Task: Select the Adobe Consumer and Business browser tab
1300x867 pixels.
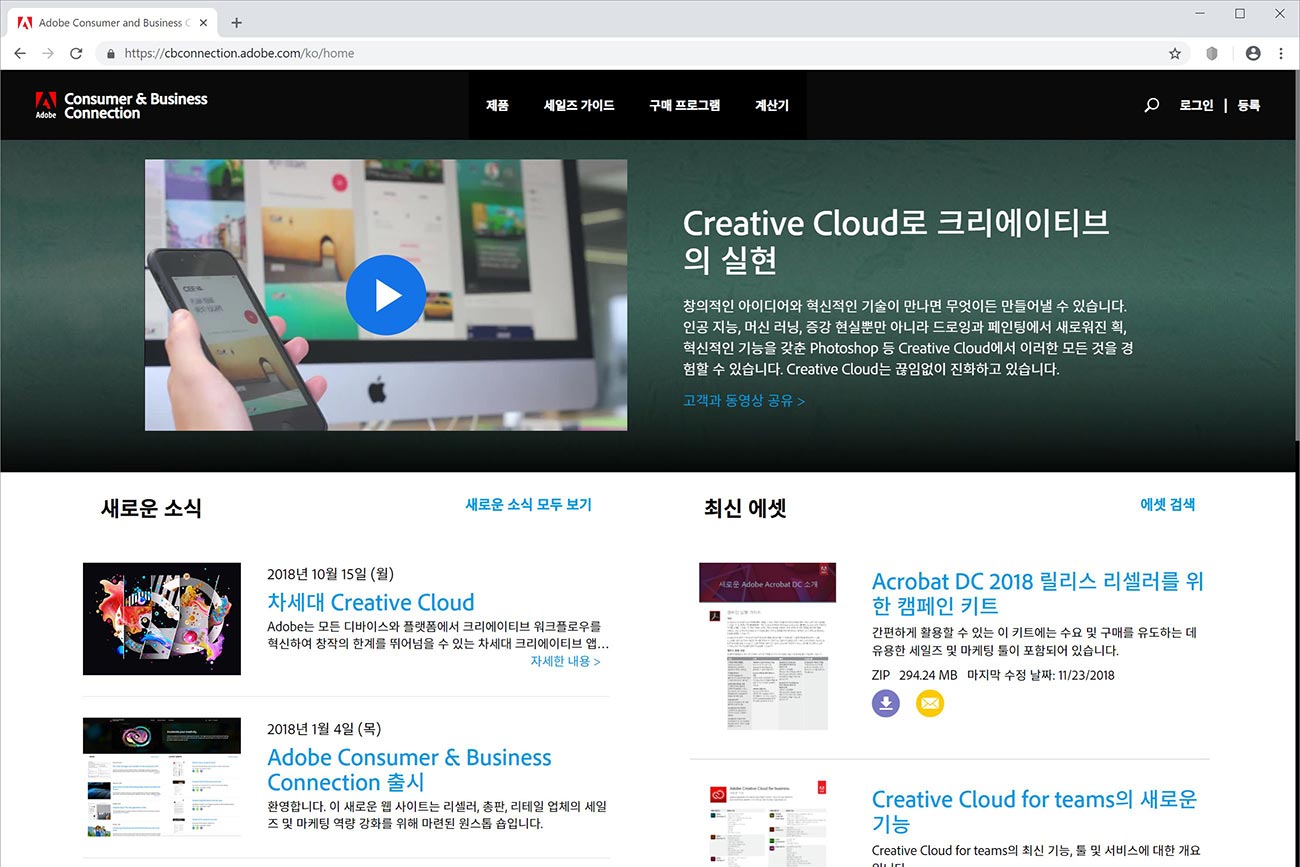Action: tap(110, 23)
